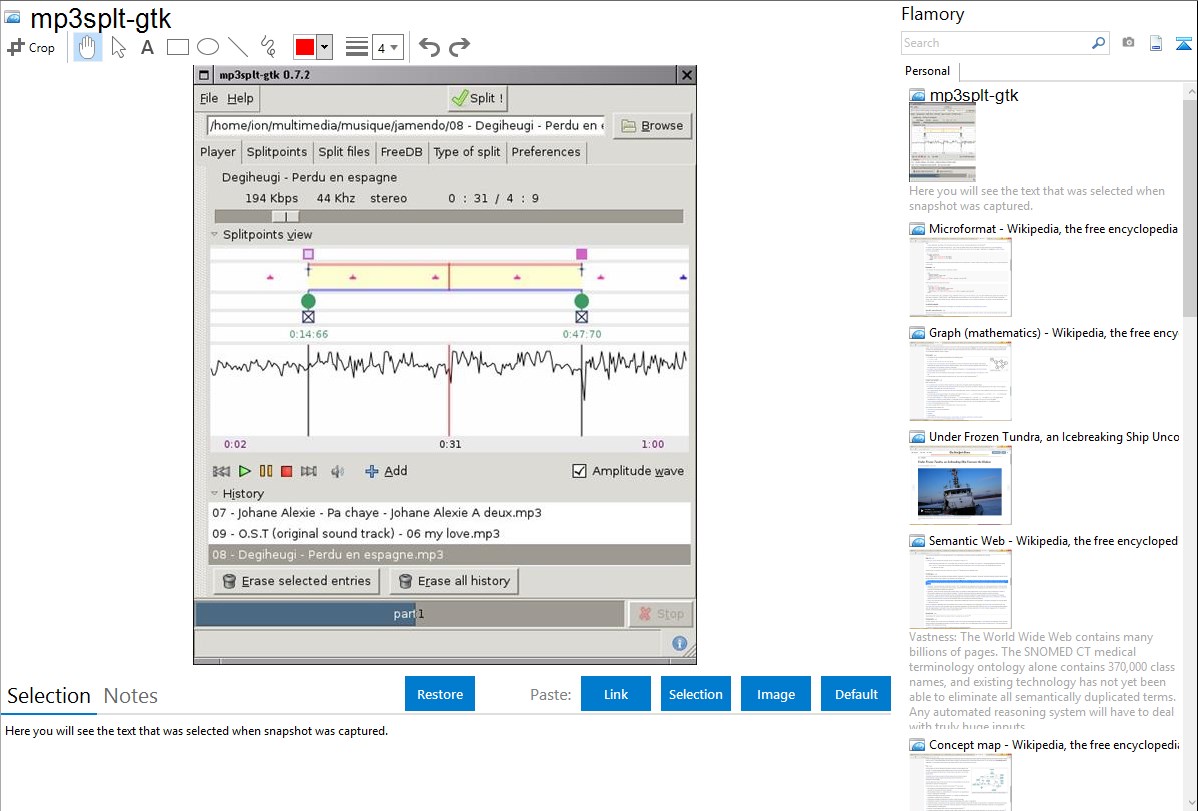
Task: Open the Semantic Web snapshot thumbnail
Action: [x=960, y=589]
